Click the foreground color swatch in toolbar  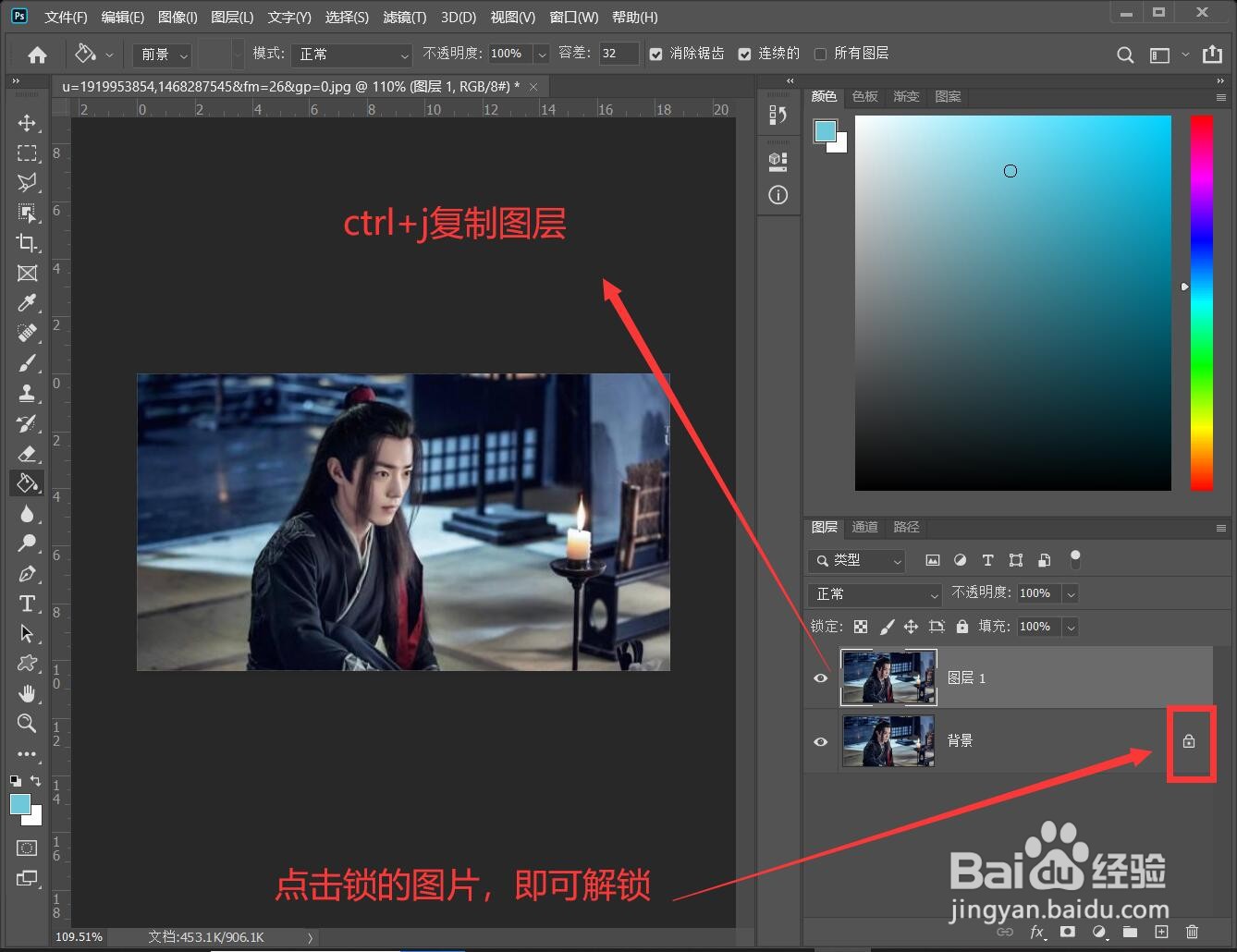[x=19, y=804]
